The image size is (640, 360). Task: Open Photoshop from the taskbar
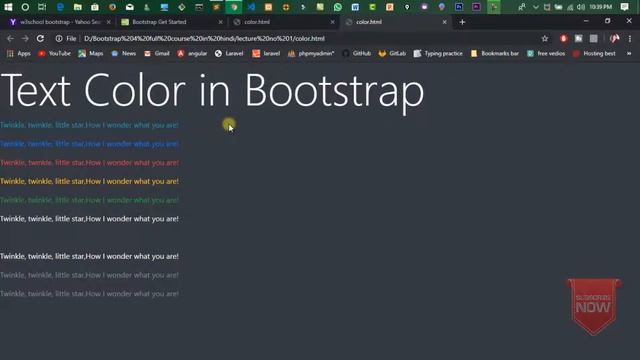click(x=459, y=7)
